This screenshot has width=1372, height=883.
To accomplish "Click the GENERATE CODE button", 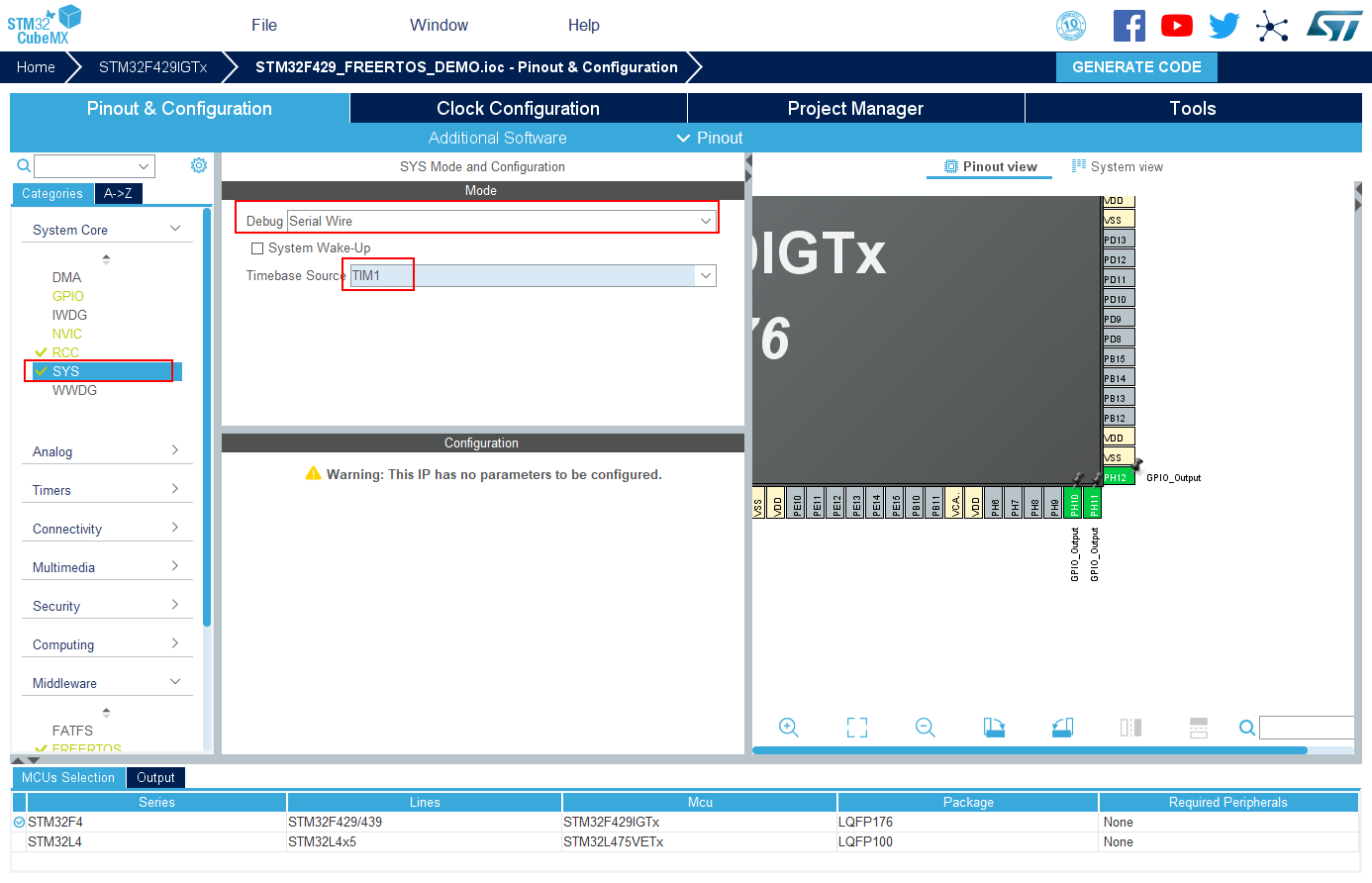I will pos(1136,66).
